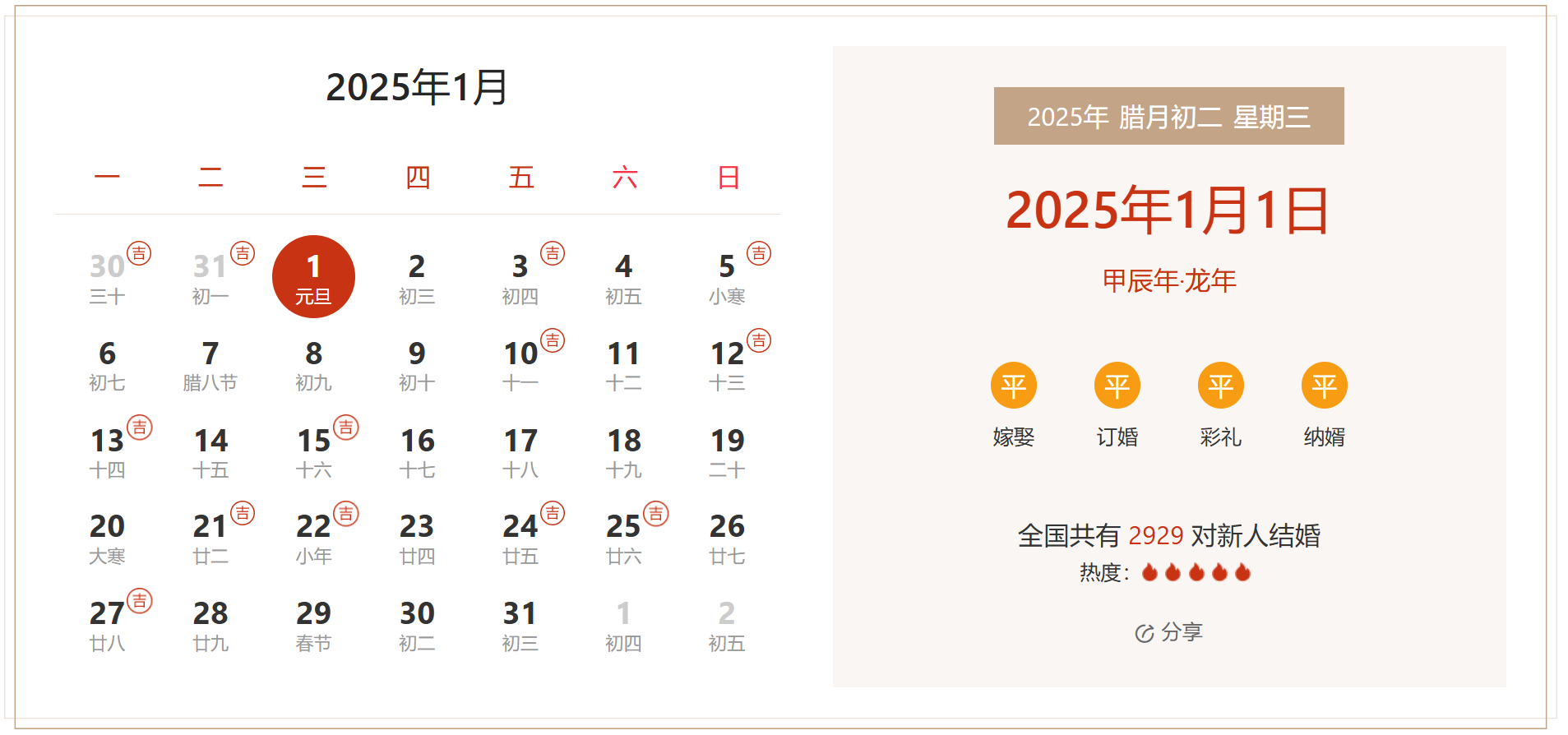Click the 吉 badge on January 3

(553, 253)
